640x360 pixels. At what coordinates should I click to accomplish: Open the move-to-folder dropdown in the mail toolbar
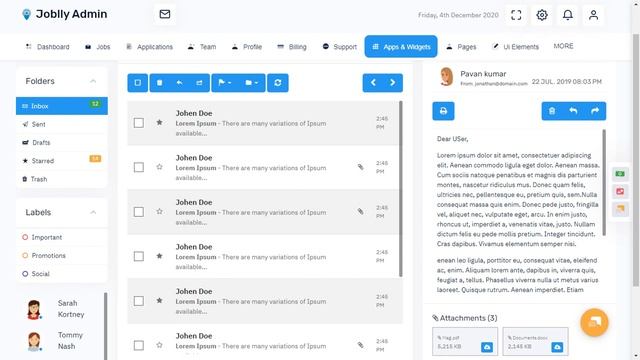252,83
